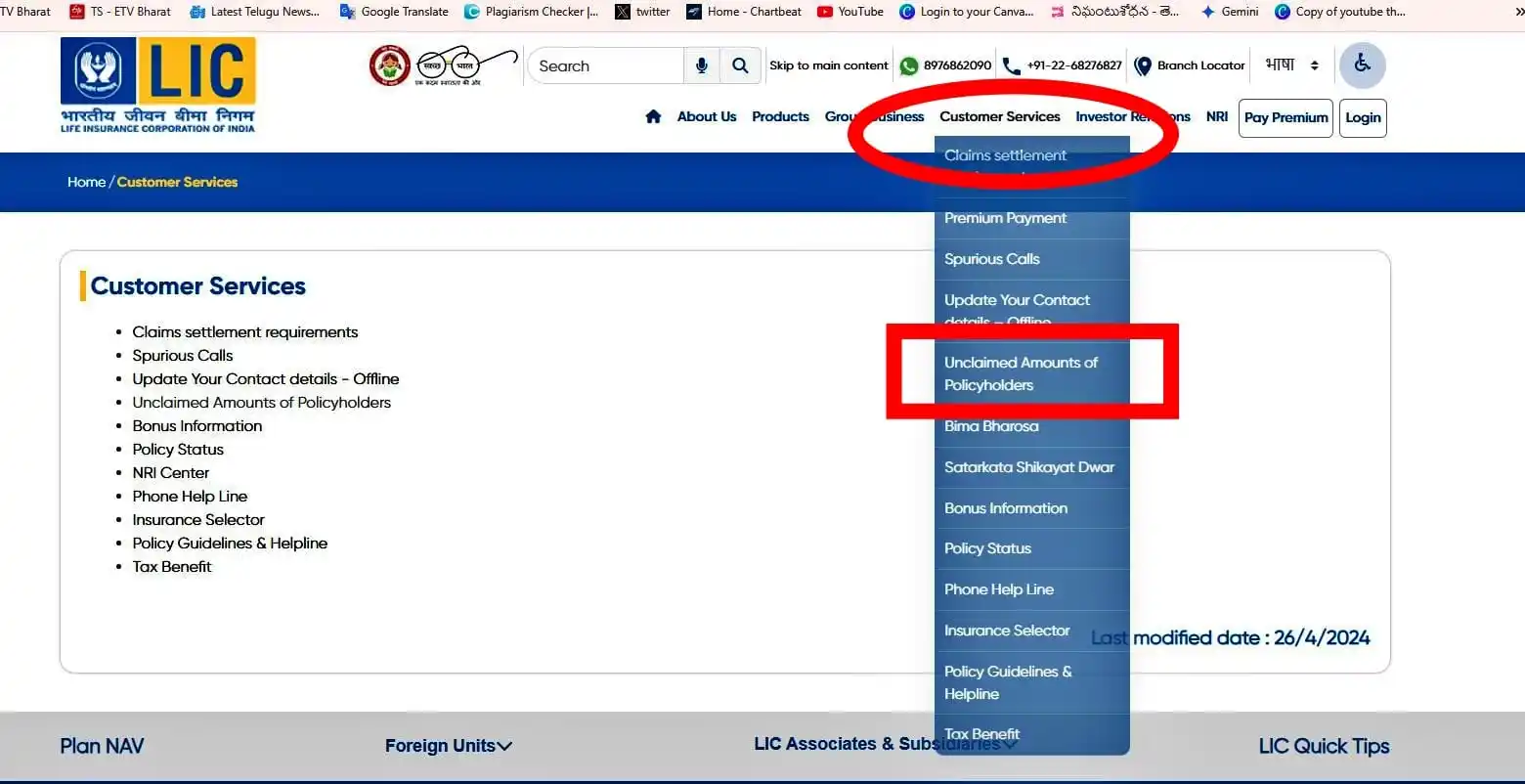Click the Plan NAV footer link
The image size is (1525, 784).
click(x=102, y=746)
